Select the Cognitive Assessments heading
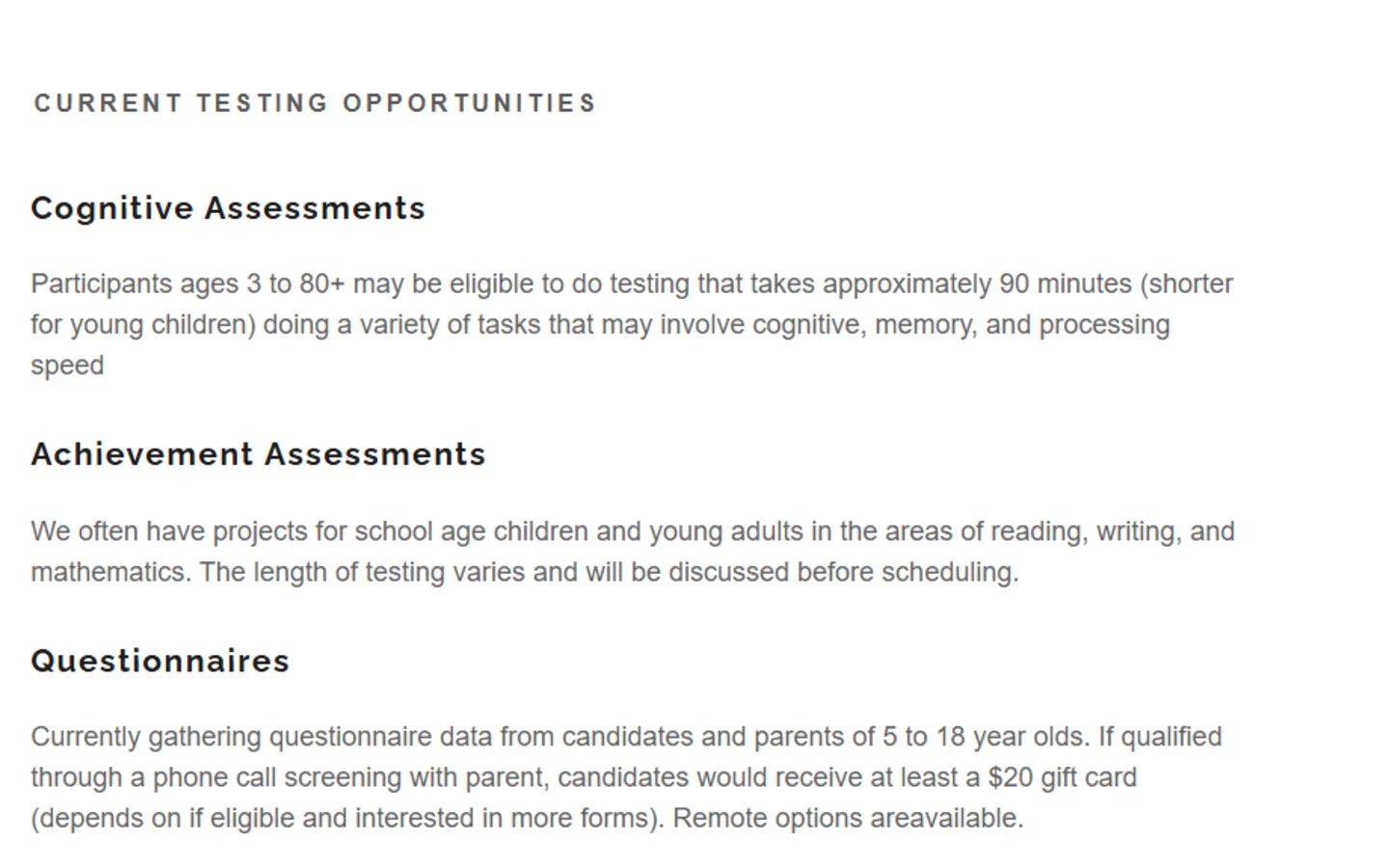1389x868 pixels. coord(228,208)
